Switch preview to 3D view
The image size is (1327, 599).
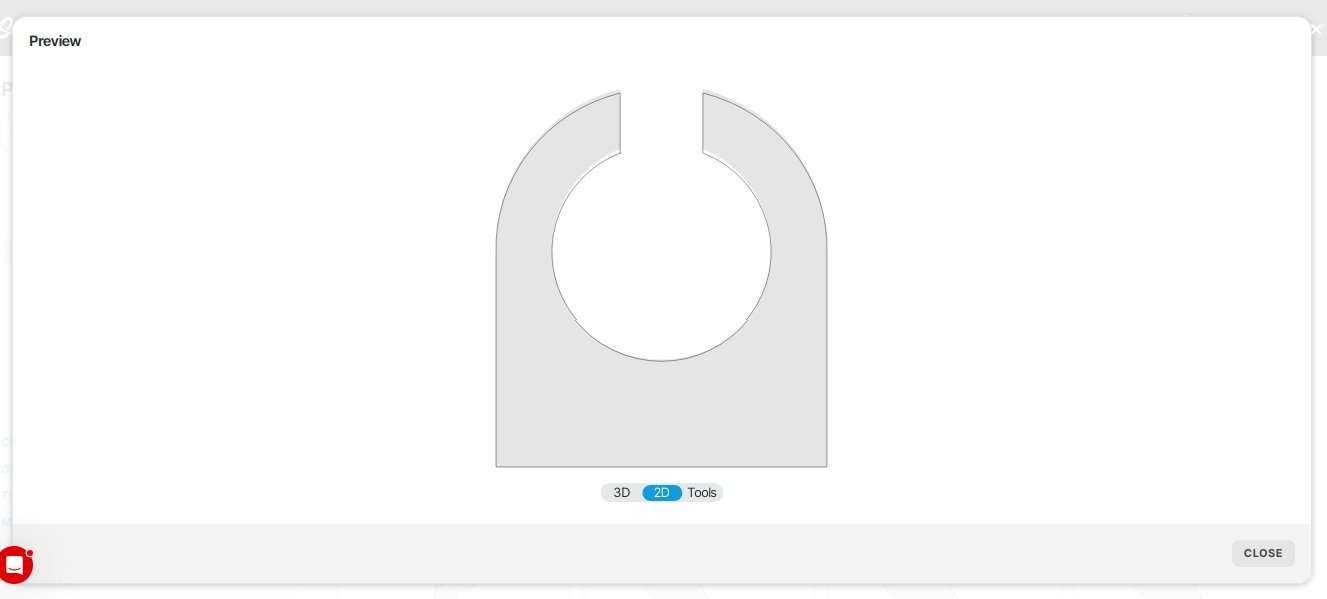click(621, 493)
